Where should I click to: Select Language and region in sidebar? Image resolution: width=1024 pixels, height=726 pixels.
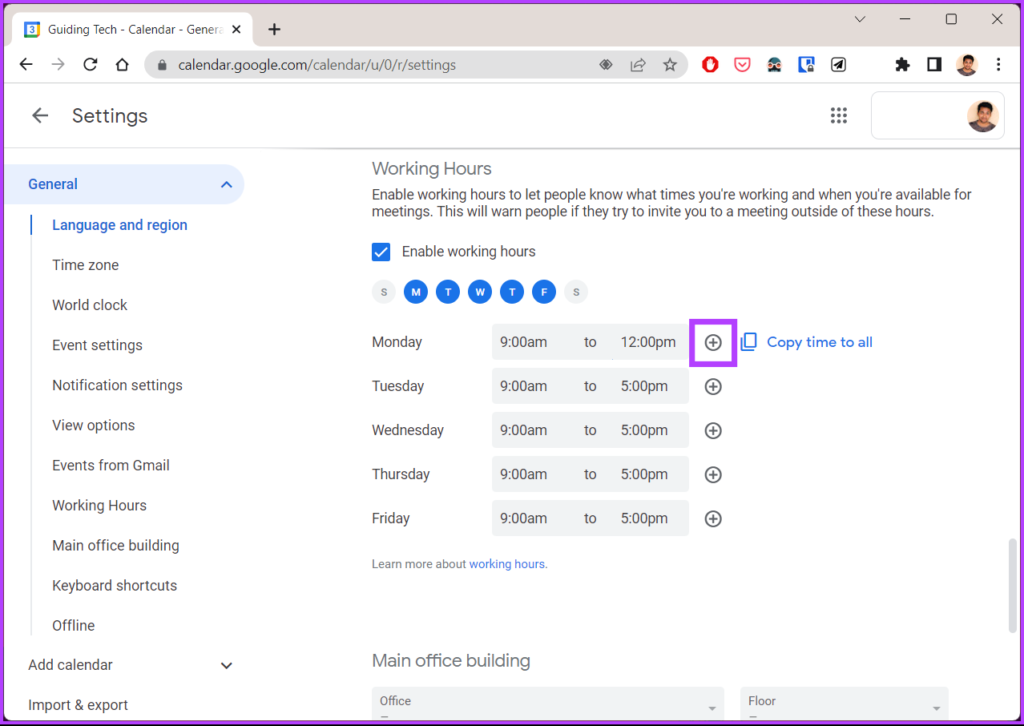pyautogui.click(x=120, y=225)
